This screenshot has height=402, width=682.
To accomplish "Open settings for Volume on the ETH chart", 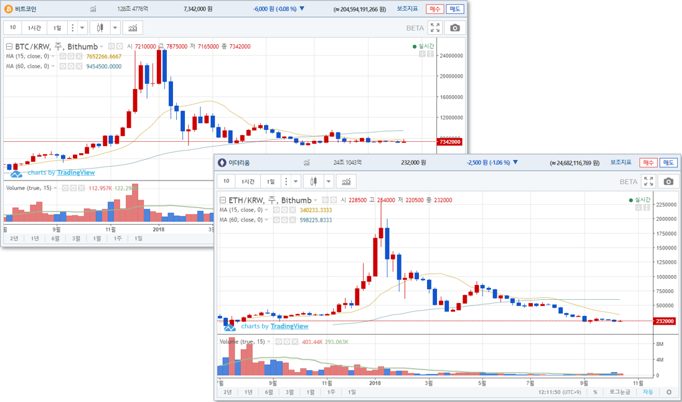I will coord(287,342).
